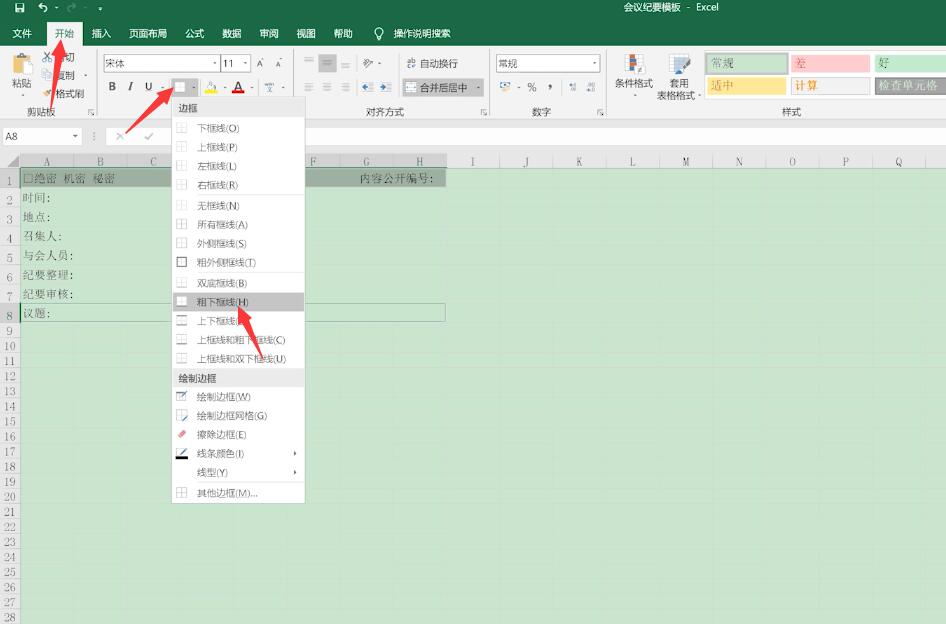Click the Undo arrow icon
The height and width of the screenshot is (624, 946).
43,8
